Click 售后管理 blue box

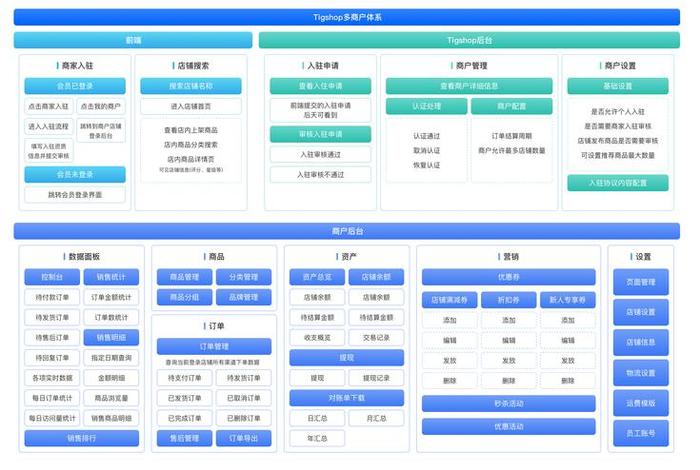click(x=184, y=438)
